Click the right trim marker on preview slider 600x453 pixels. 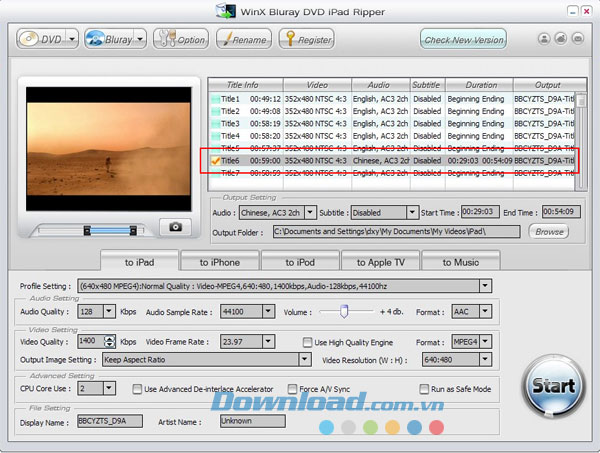pos(133,230)
